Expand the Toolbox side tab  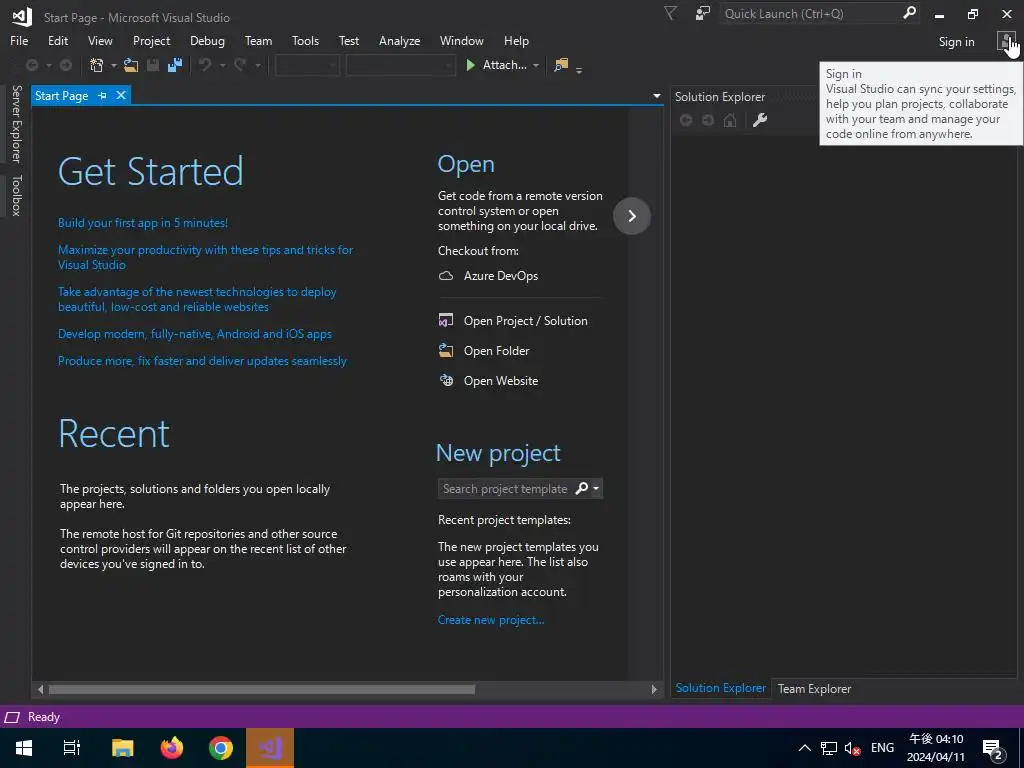16,195
